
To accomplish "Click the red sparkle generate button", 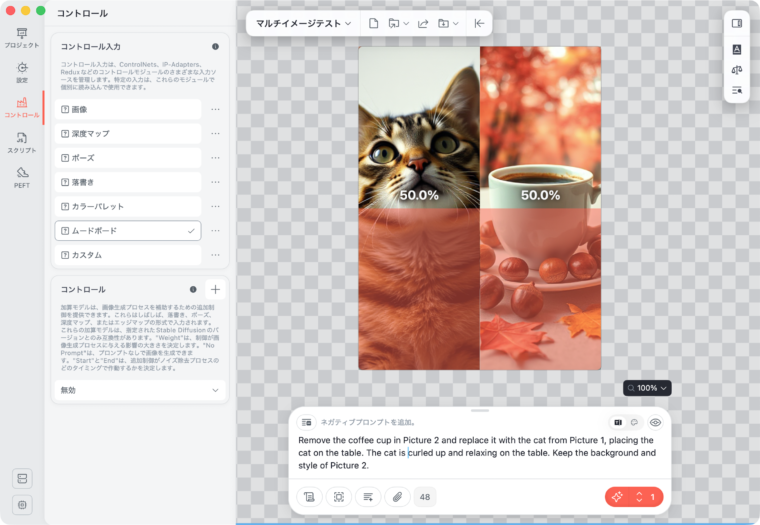I will pos(617,497).
